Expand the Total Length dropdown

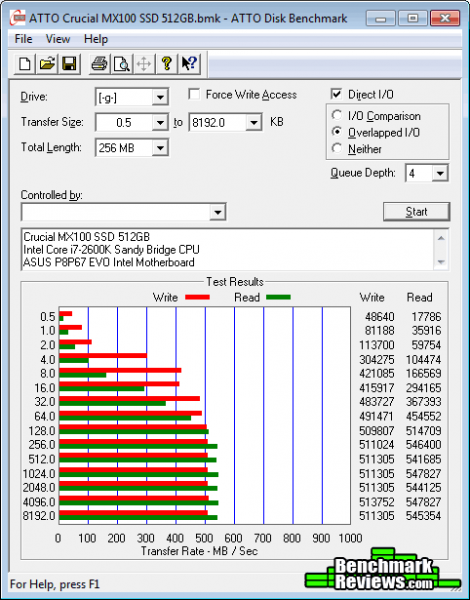160,148
